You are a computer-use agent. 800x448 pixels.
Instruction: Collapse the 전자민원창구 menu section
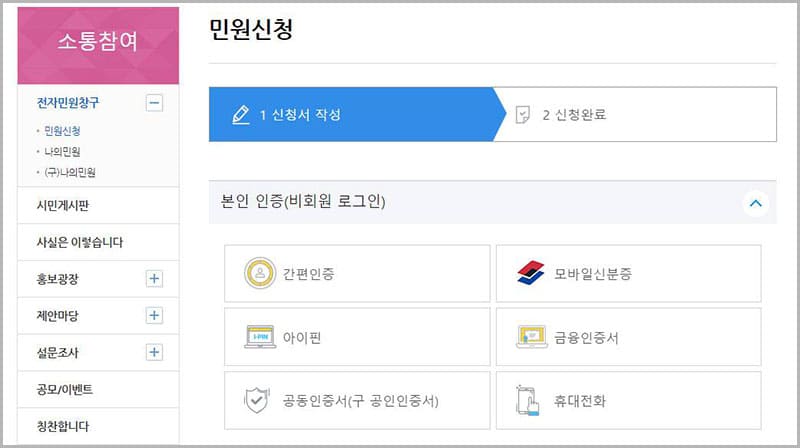(154, 102)
